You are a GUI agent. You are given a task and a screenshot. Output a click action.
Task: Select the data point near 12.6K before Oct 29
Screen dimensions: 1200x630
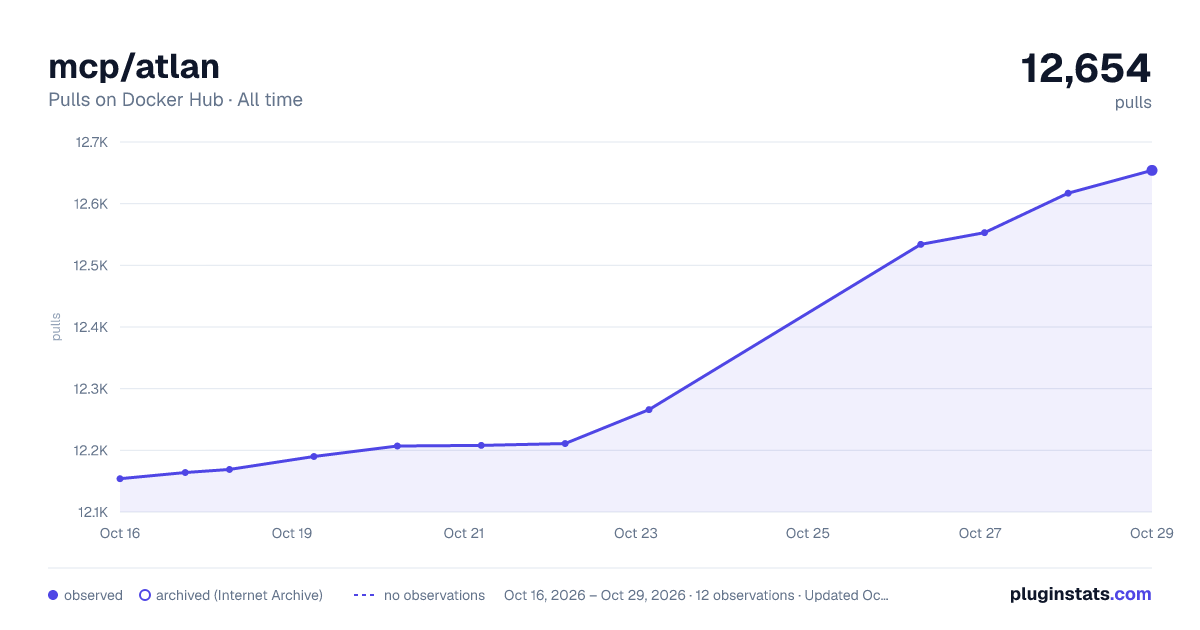(x=1068, y=193)
